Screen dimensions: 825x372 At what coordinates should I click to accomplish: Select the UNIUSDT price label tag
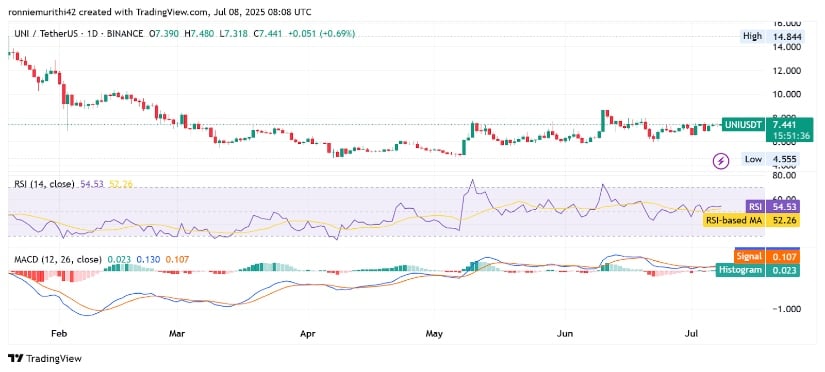click(x=743, y=125)
